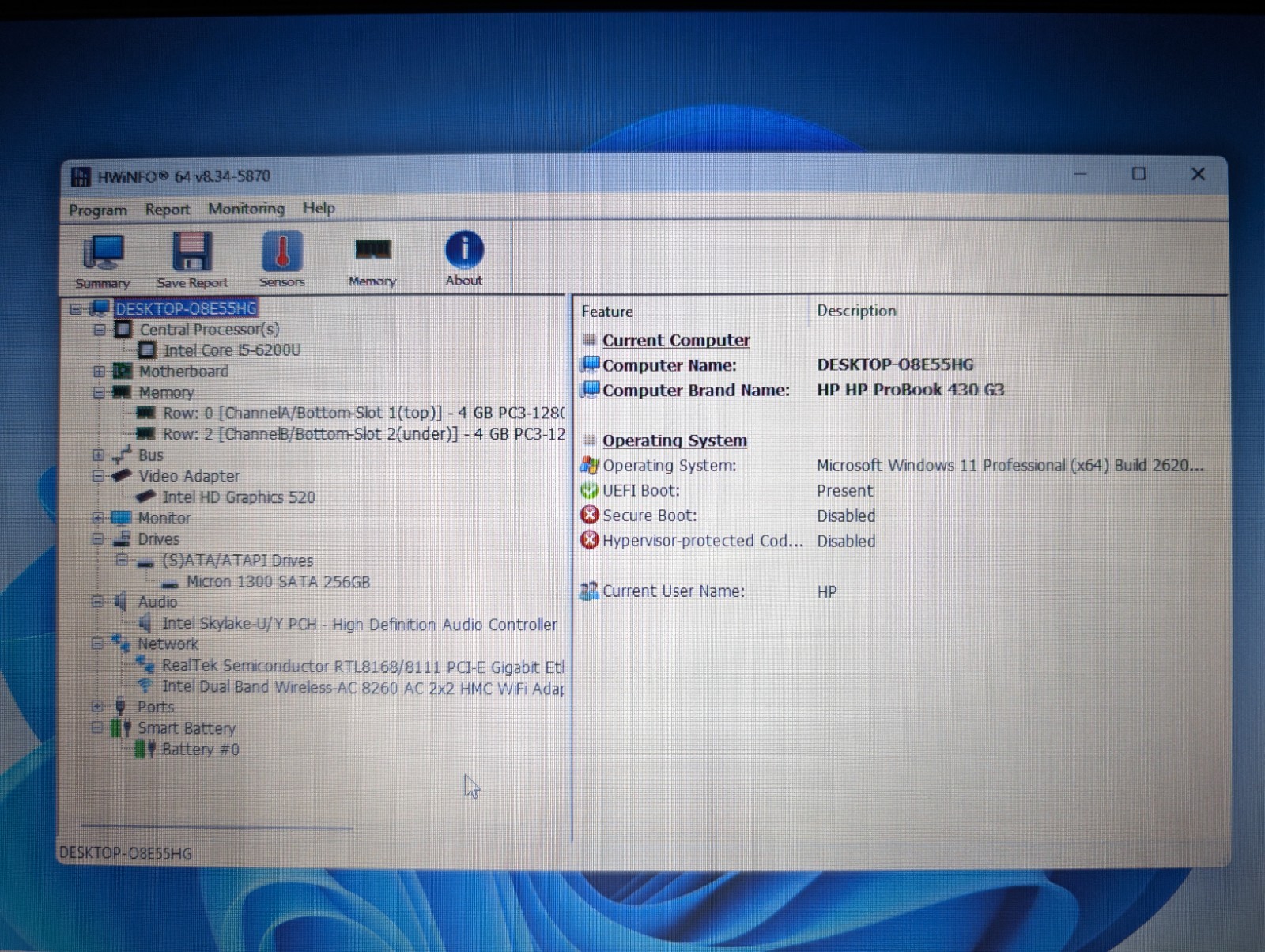Open the Program menu
This screenshot has height=952, width=1265.
coord(98,210)
